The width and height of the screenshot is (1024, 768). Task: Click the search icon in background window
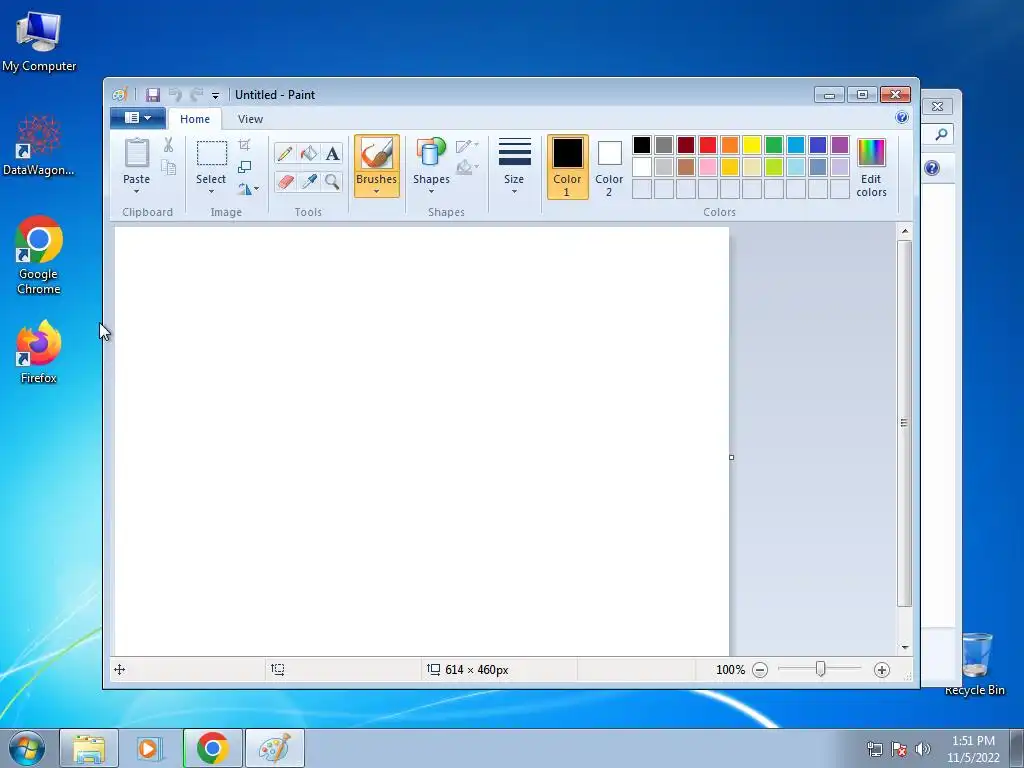[x=941, y=135]
